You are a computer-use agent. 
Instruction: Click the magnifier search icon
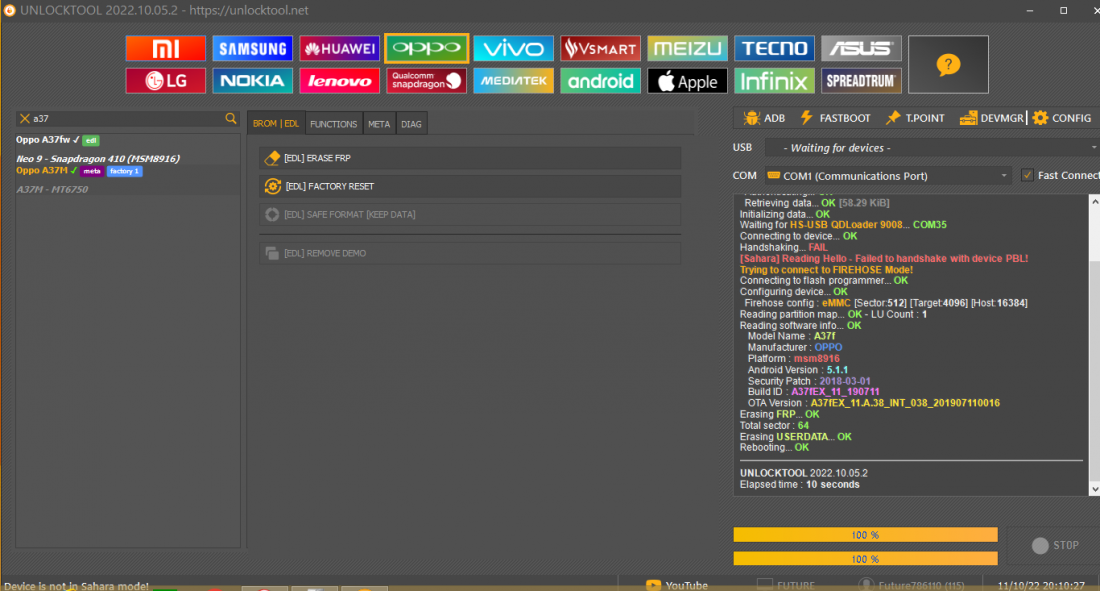pyautogui.click(x=231, y=119)
